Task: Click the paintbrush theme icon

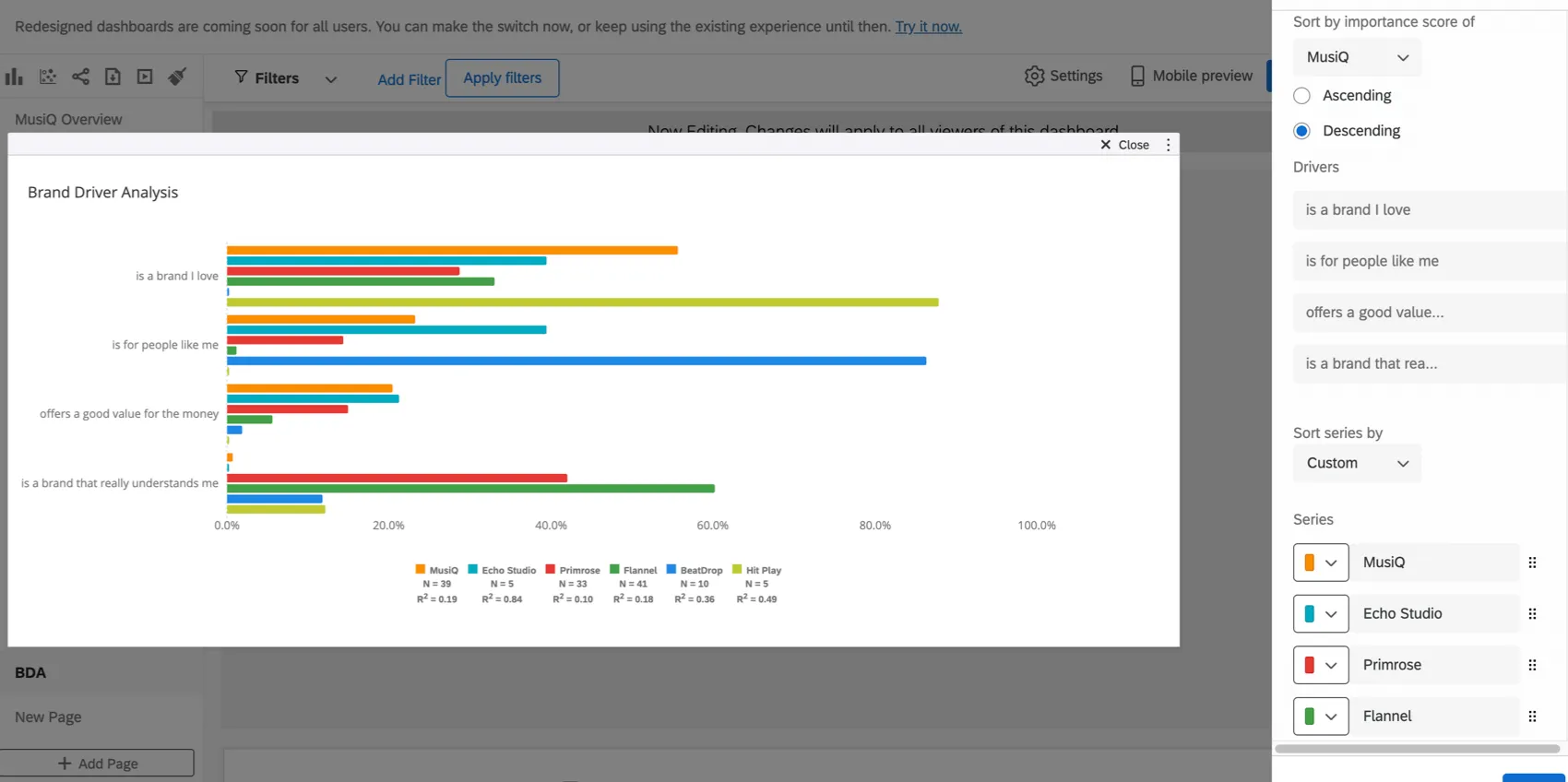Action: tap(177, 77)
